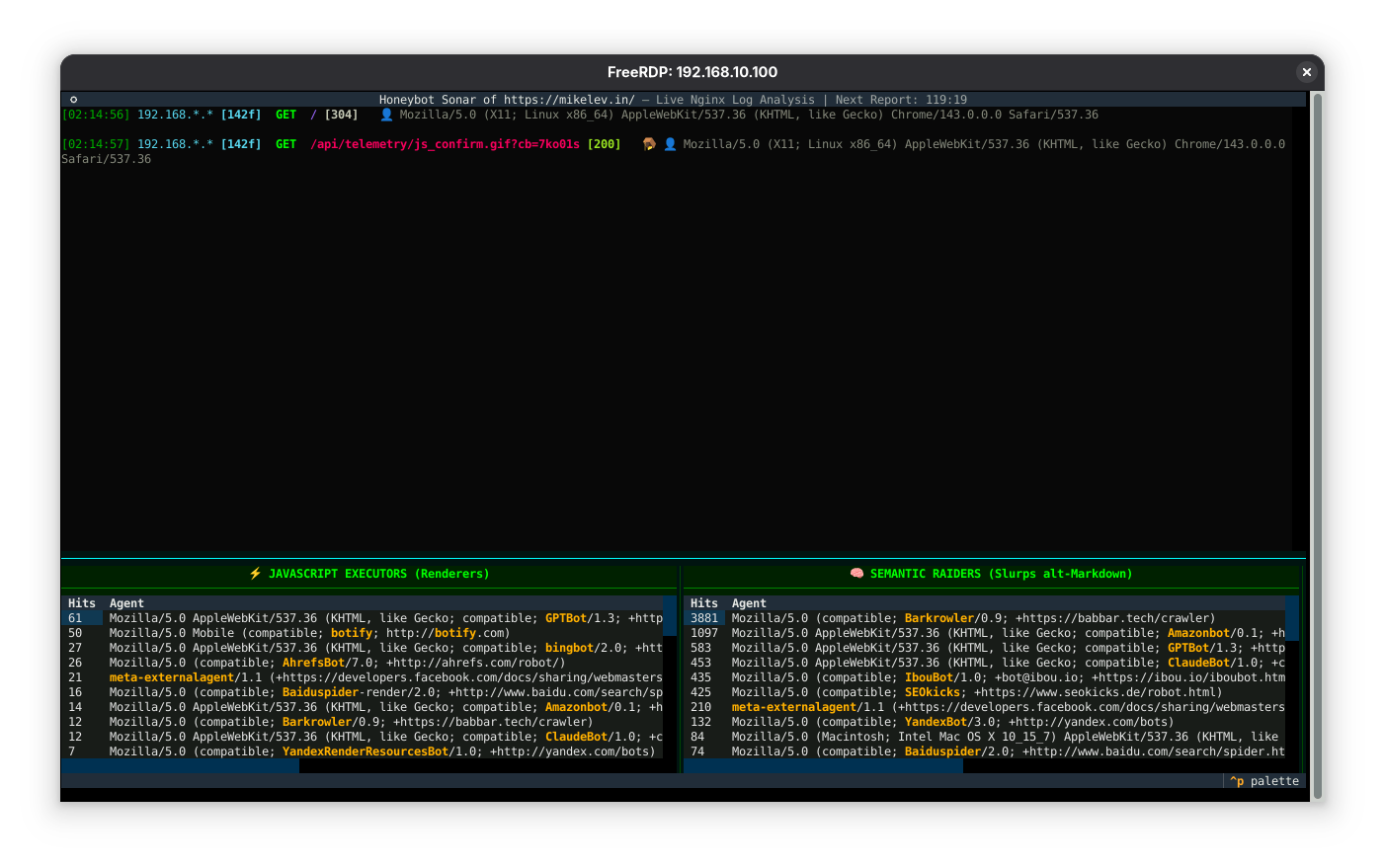Sort JavaScript Executors table by Hits header
1385x868 pixels.
(x=82, y=603)
